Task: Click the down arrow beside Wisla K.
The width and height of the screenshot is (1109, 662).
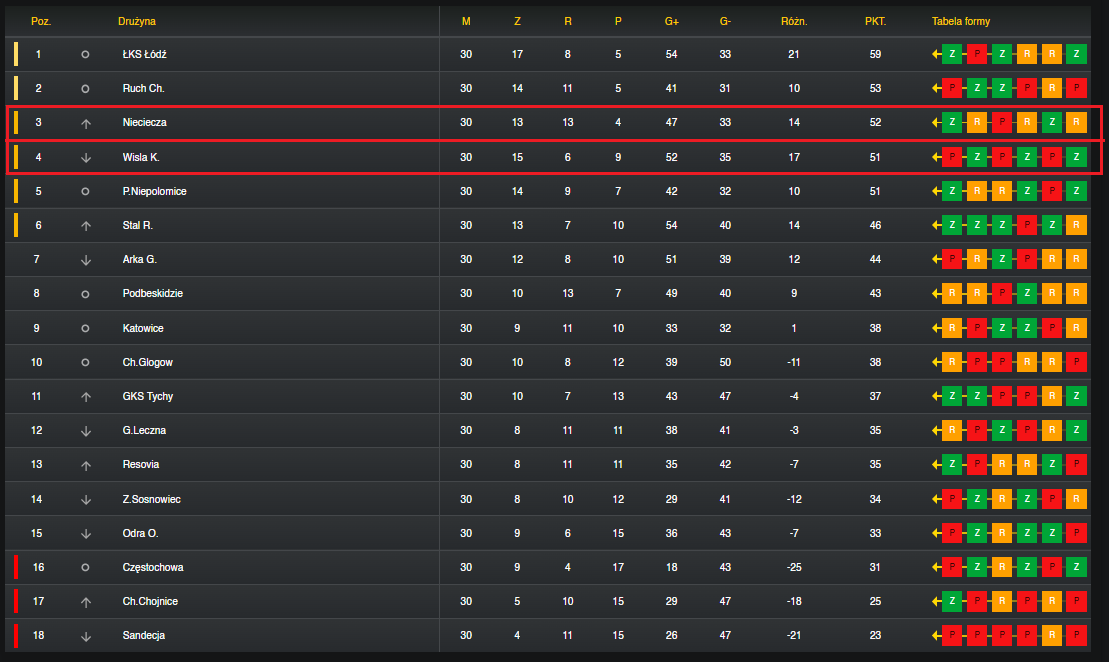Action: (x=86, y=158)
